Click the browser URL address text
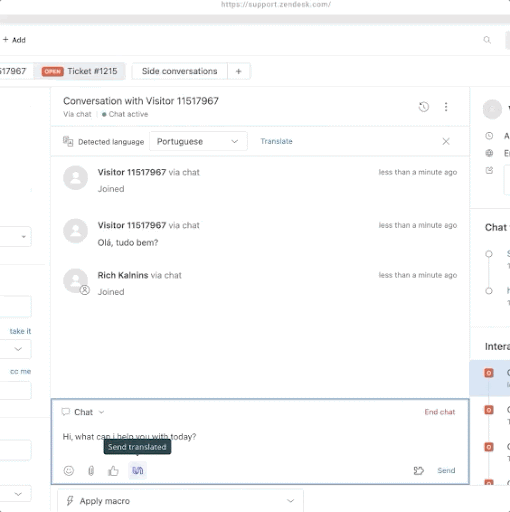This screenshot has width=510, height=512. pyautogui.click(x=276, y=4)
